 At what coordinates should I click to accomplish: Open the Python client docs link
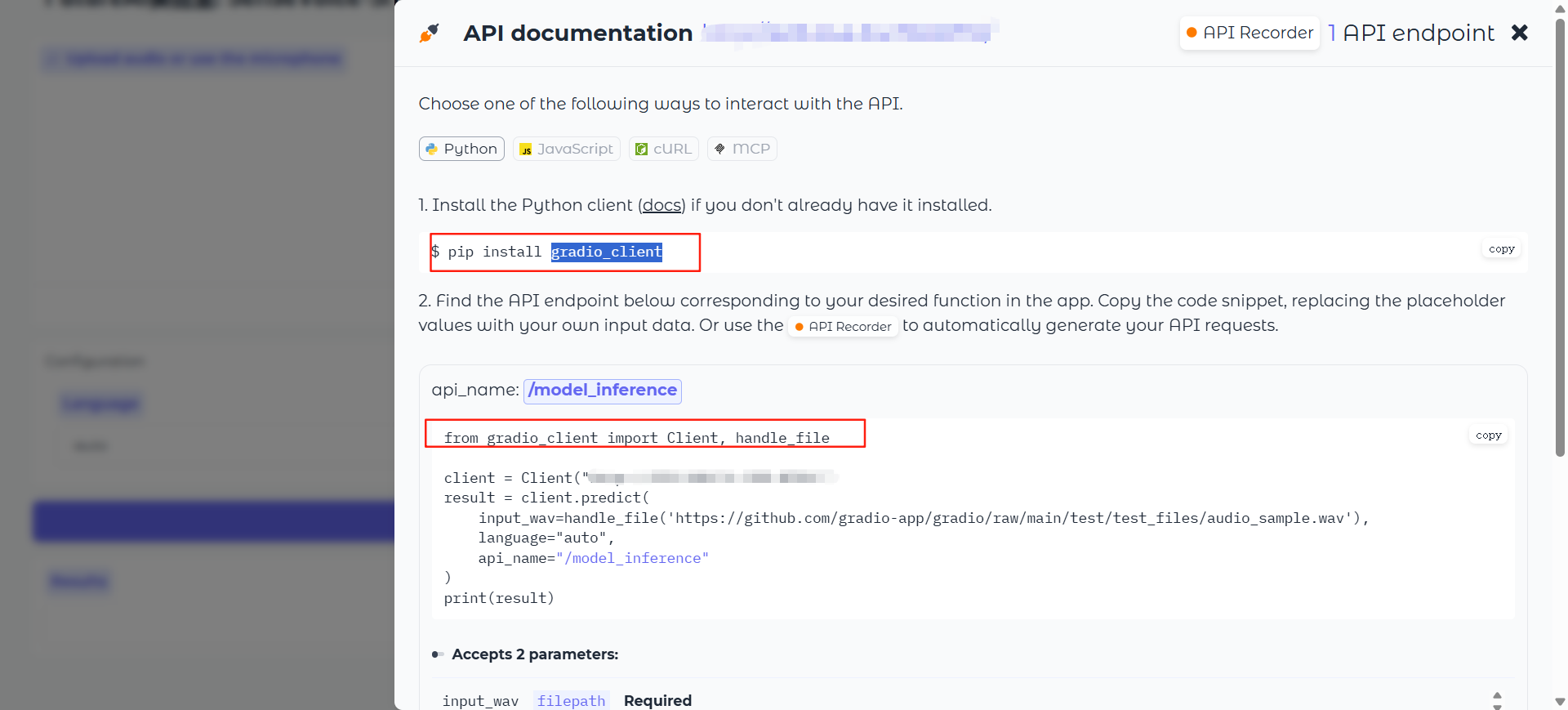pos(661,205)
